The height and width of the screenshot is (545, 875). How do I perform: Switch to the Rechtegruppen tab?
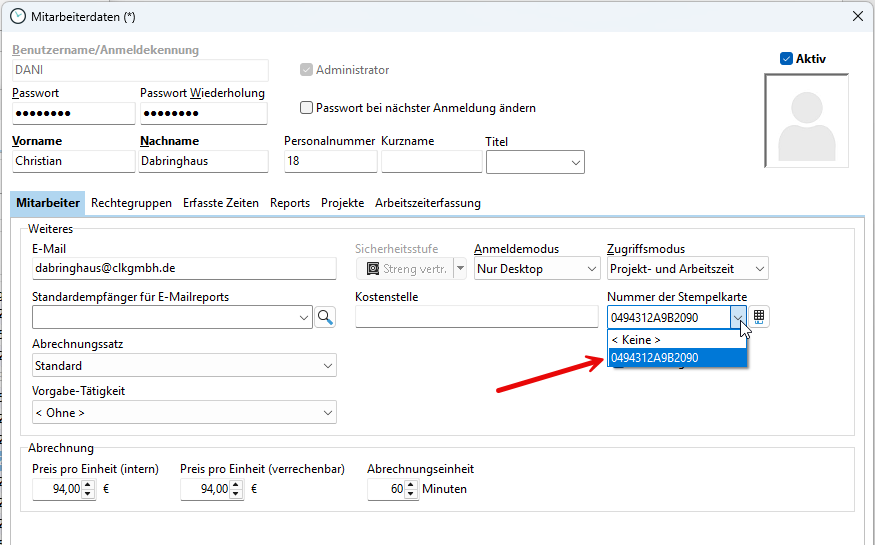[x=131, y=203]
